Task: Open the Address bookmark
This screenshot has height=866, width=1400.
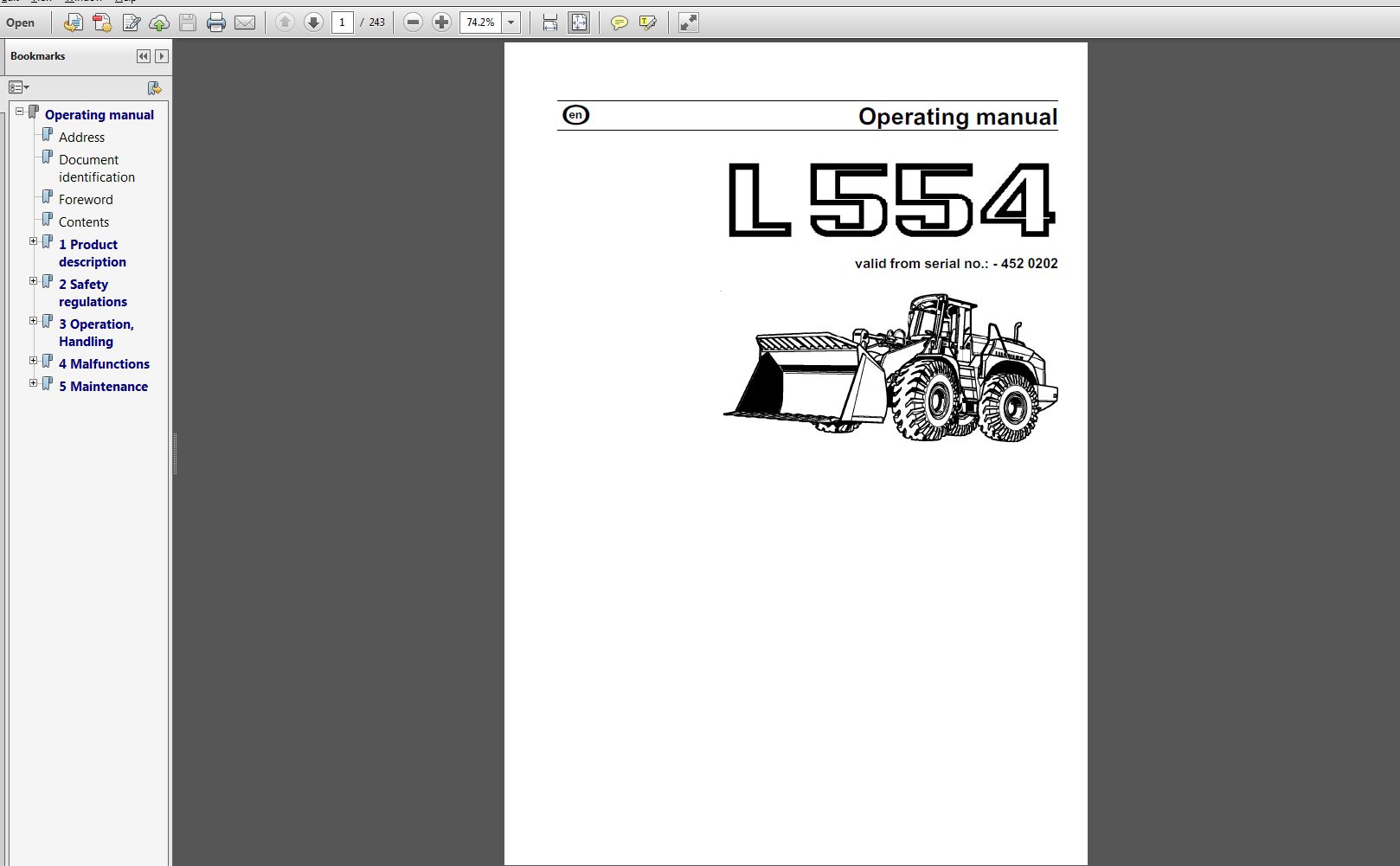Action: click(81, 138)
